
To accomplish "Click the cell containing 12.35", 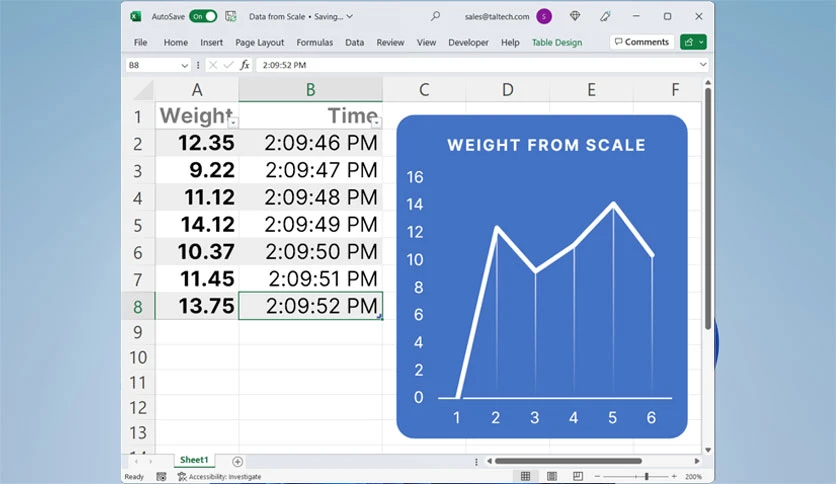I will [x=197, y=143].
